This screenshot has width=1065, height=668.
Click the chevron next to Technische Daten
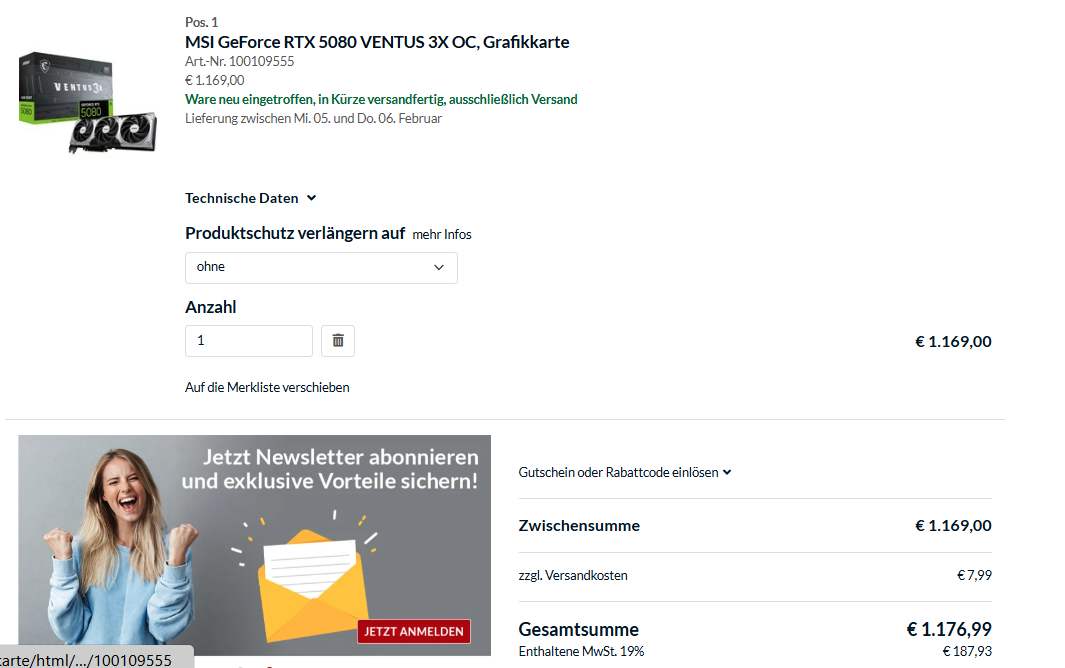311,198
